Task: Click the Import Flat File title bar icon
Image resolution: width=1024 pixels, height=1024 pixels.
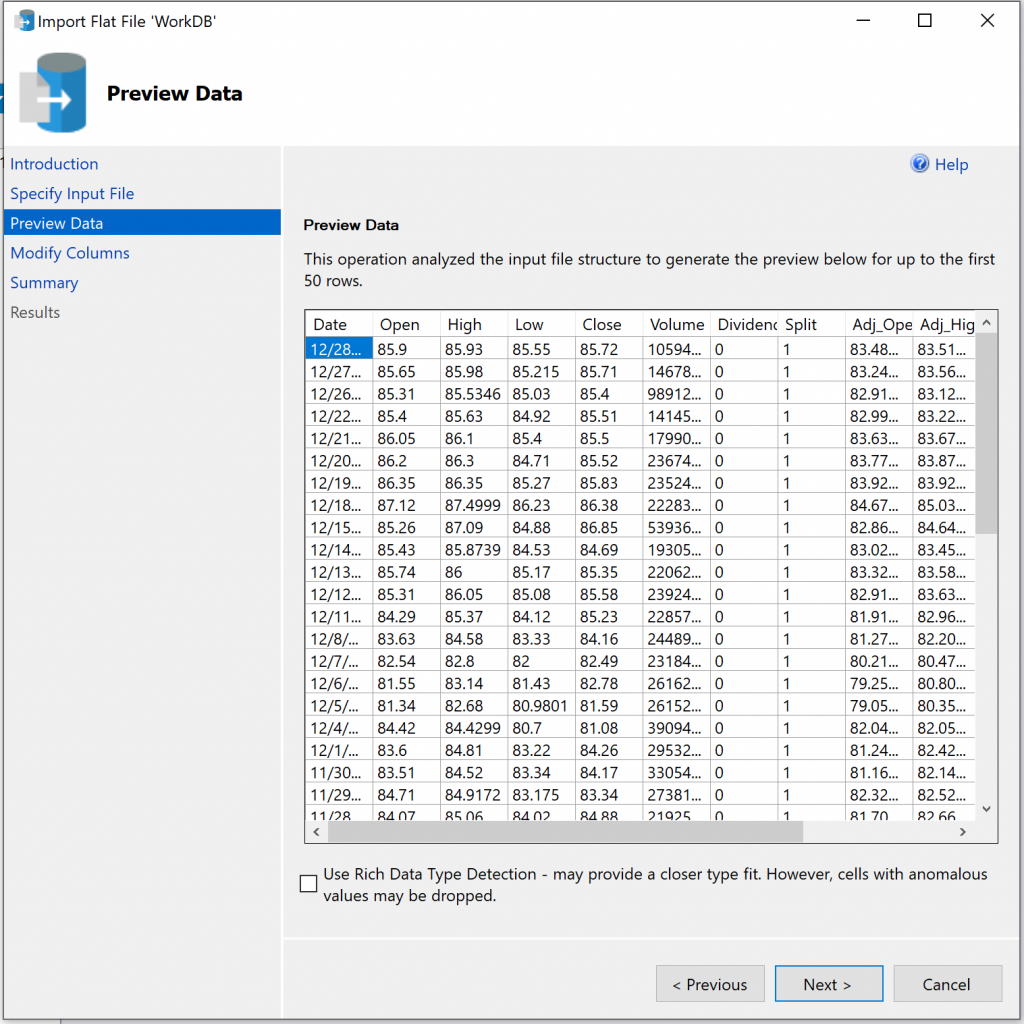Action: pos(24,21)
